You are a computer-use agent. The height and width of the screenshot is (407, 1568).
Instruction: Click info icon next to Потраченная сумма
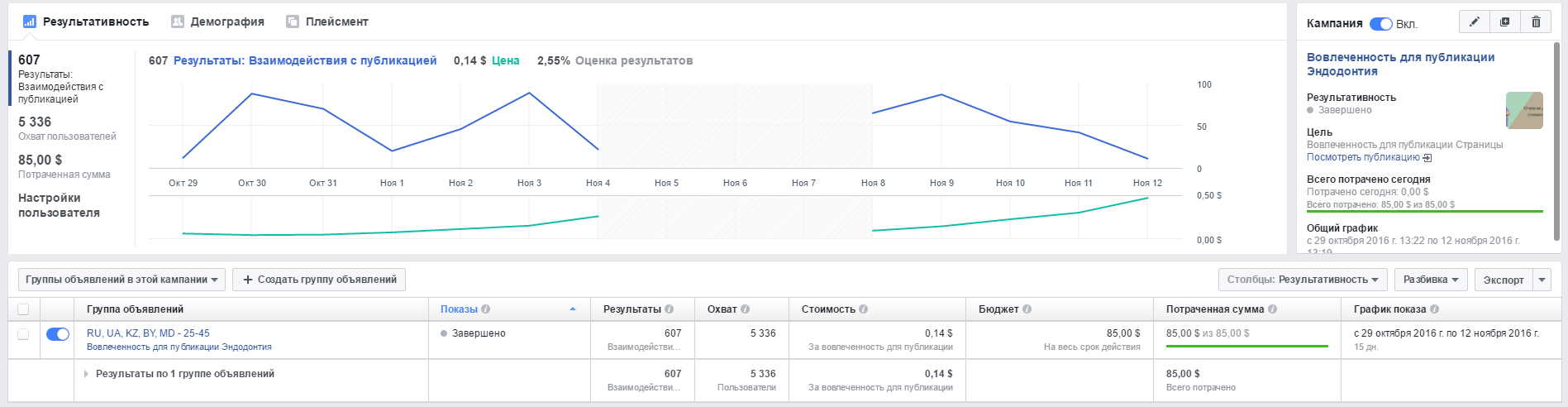(1272, 309)
